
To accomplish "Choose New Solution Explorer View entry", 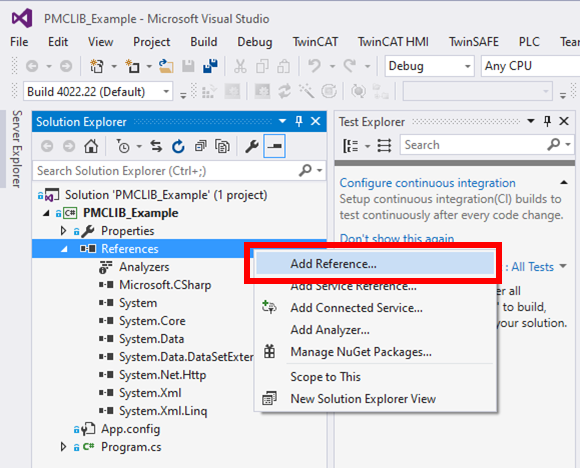I will [375, 398].
